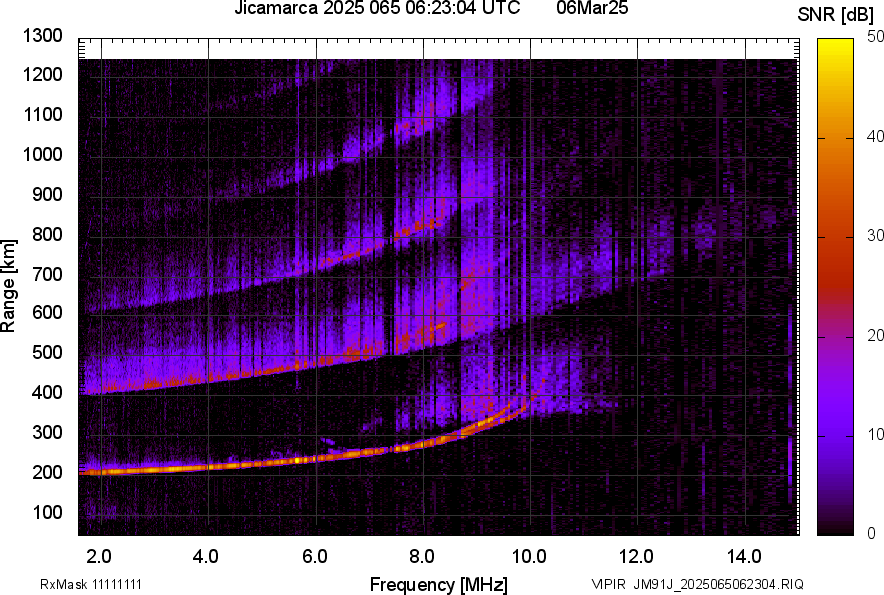Click the range axis label 100
The width and height of the screenshot is (884, 595).
[x=47, y=512]
